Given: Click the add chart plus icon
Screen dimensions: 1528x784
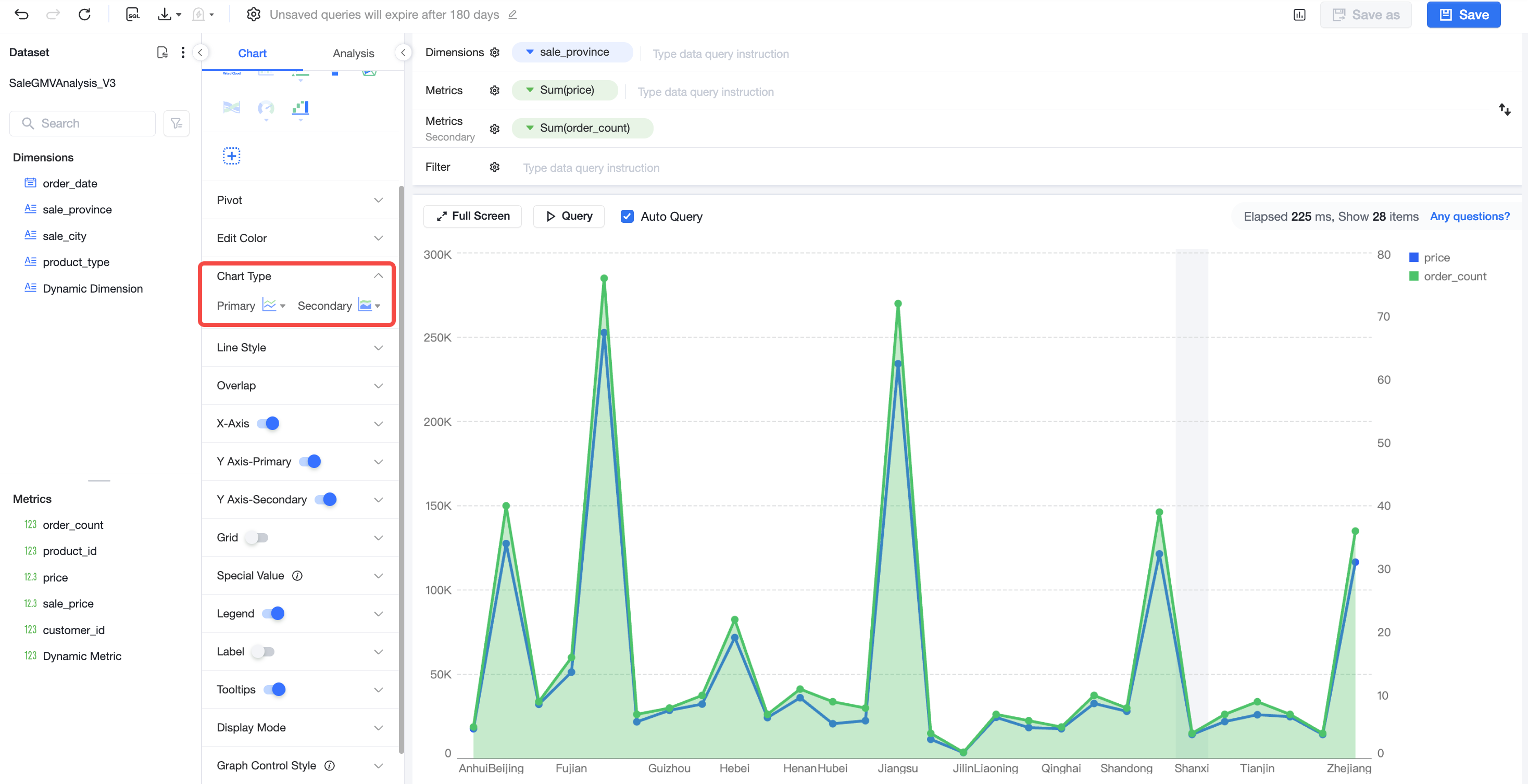Looking at the screenshot, I should click(x=231, y=156).
